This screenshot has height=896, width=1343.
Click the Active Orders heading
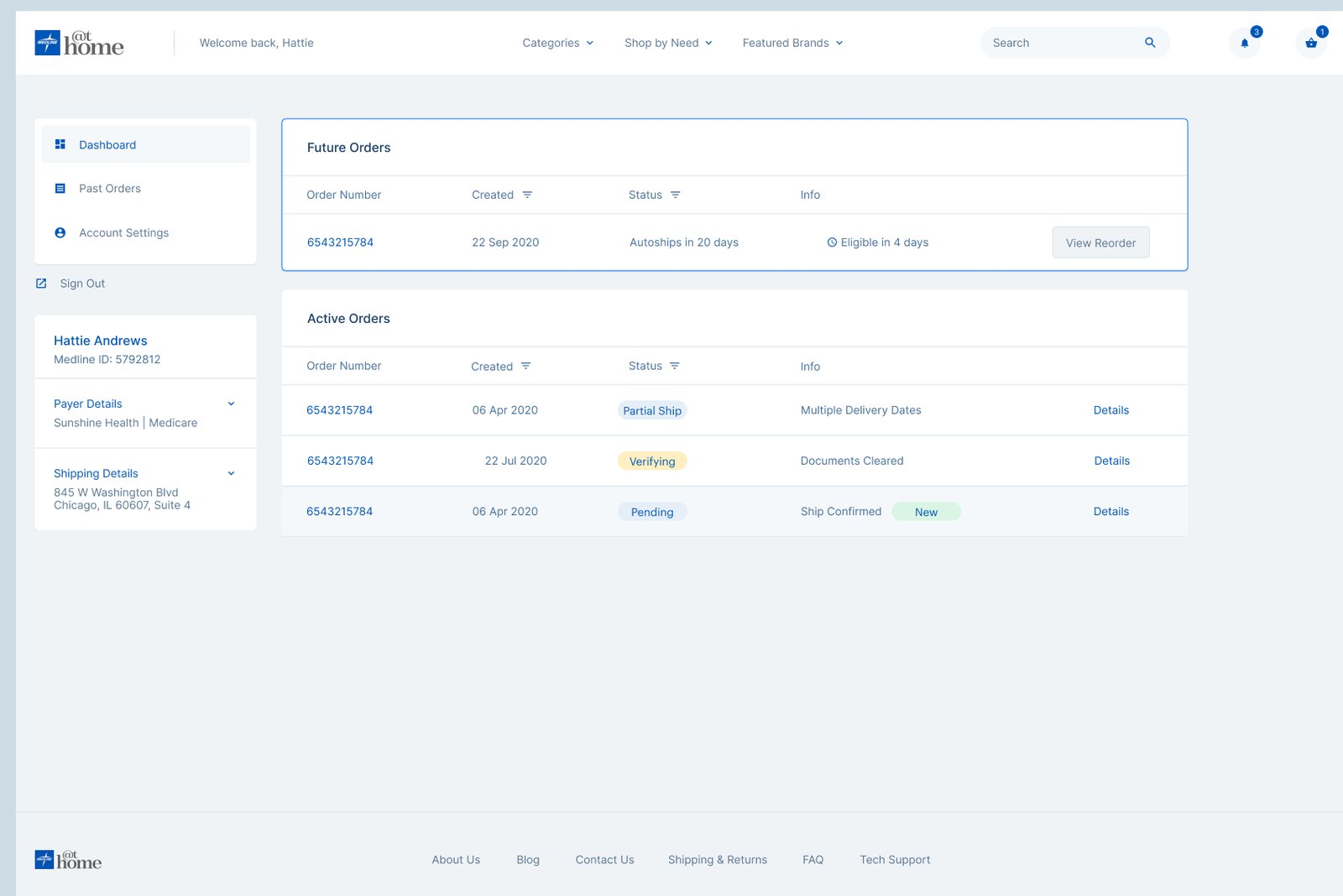pyautogui.click(x=348, y=319)
